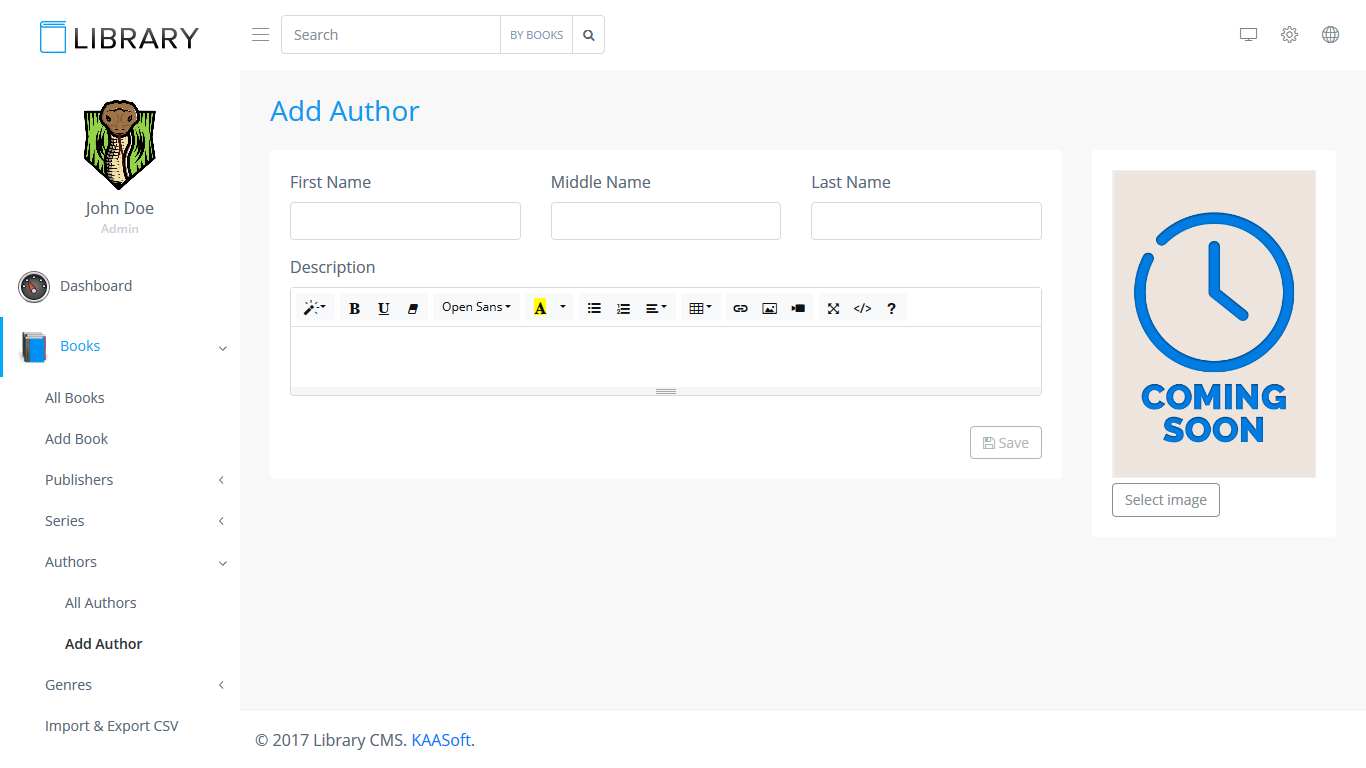
Task: Open All Authors in the sidebar
Action: [100, 603]
